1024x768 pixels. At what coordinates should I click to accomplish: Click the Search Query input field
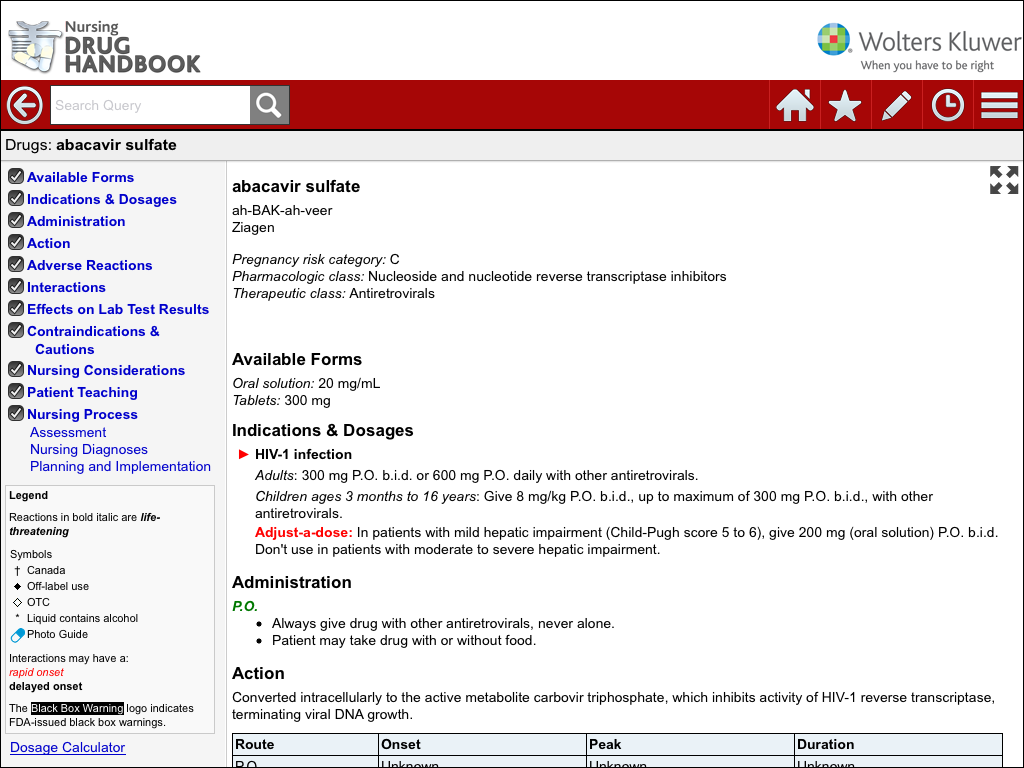tap(149, 105)
